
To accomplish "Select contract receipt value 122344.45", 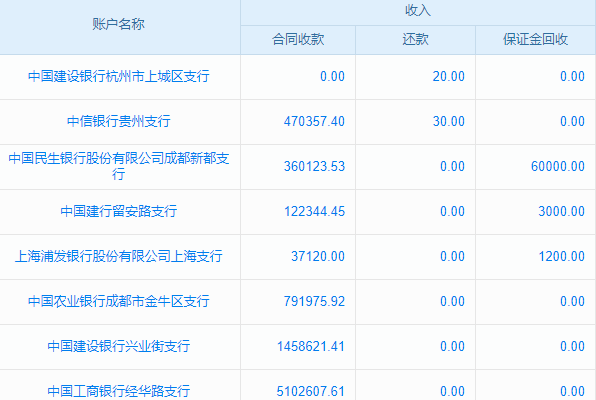I will [x=314, y=211].
